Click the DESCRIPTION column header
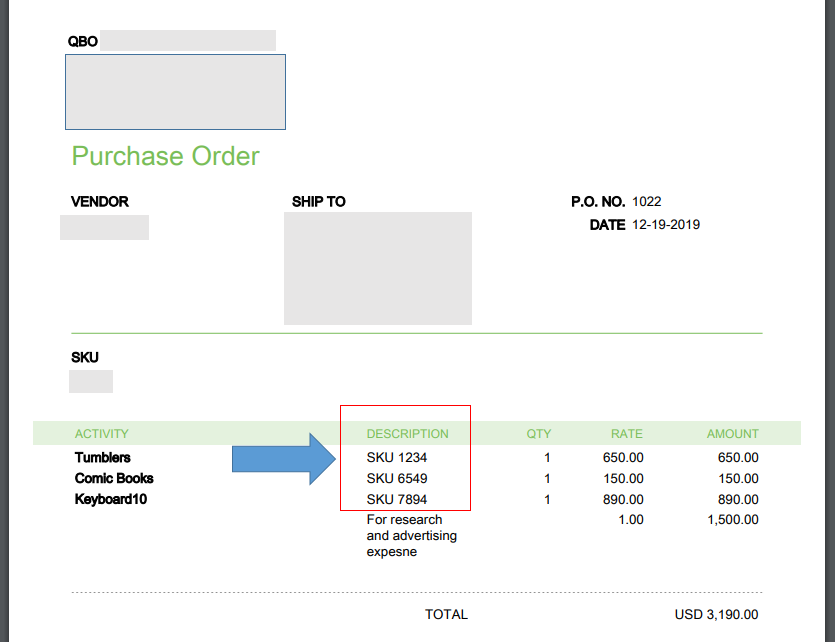 click(408, 434)
